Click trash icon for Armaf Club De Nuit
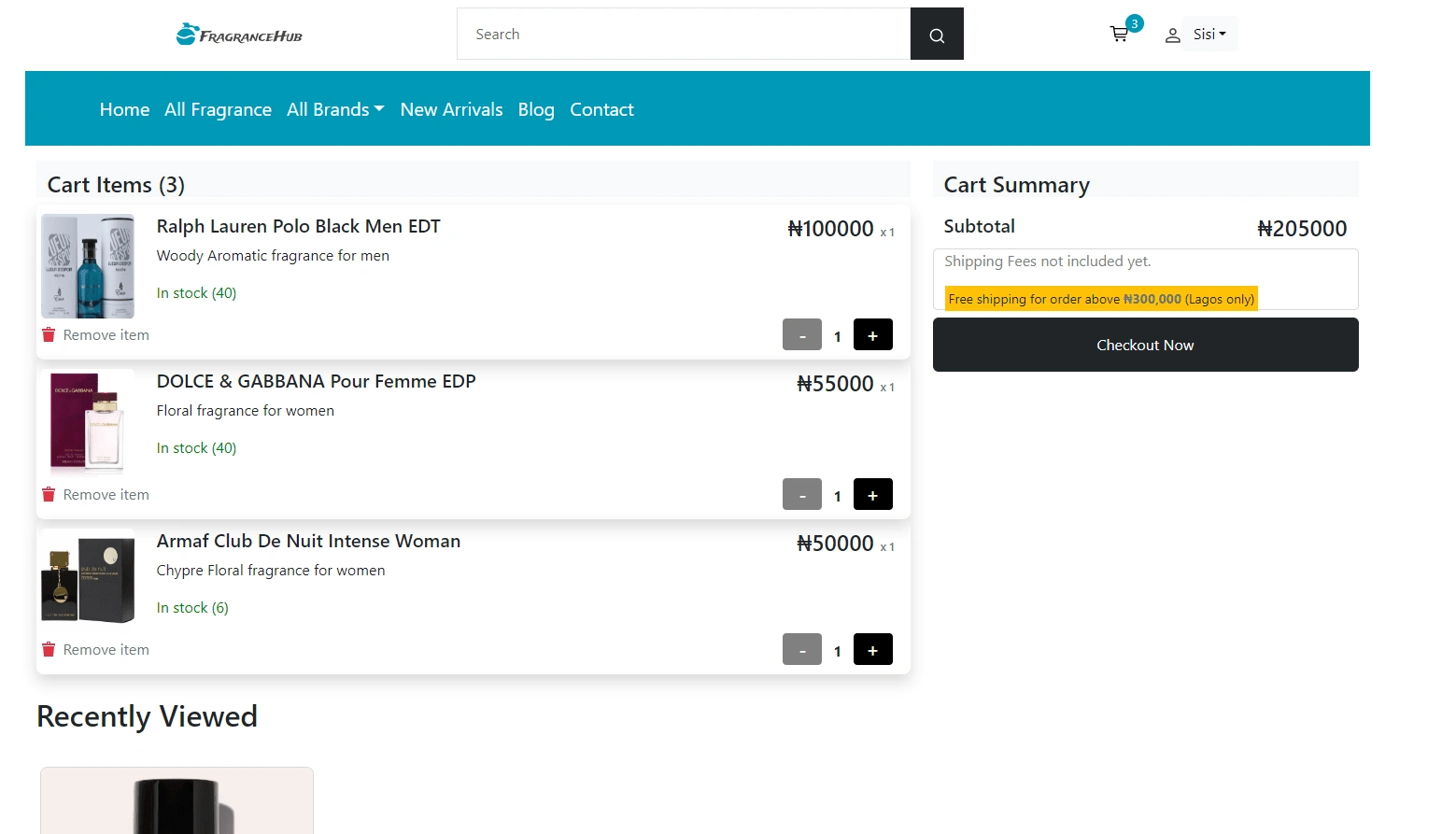This screenshot has height=834, width=1456. 49,649
